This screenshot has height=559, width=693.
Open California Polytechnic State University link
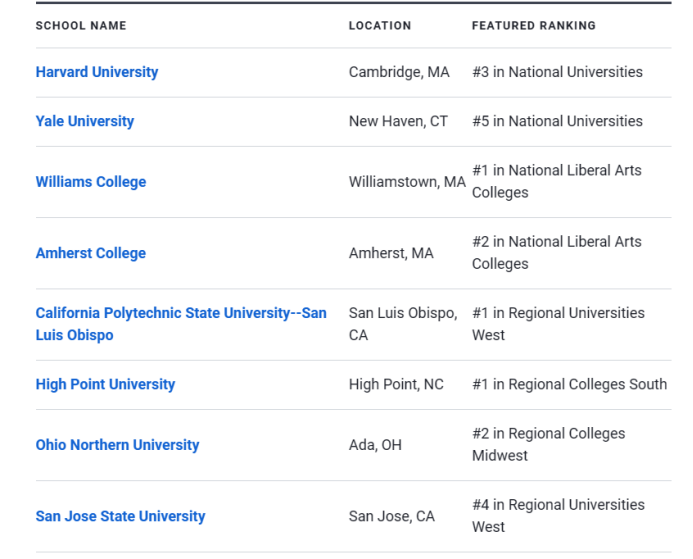[181, 324]
